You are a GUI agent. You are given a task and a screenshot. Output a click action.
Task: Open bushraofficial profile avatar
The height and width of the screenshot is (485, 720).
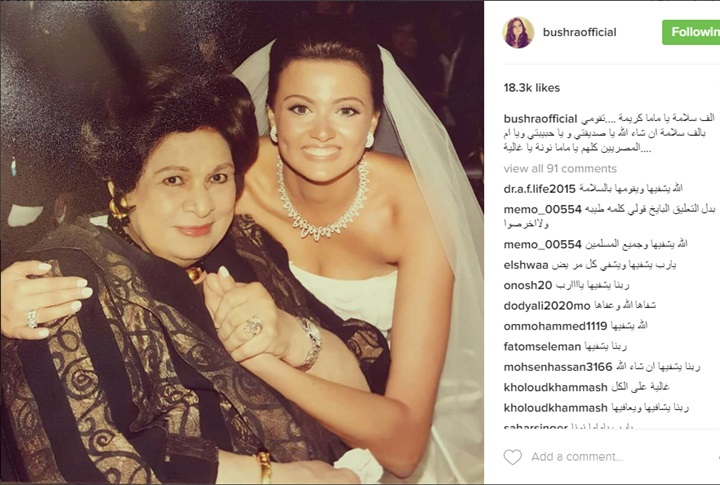[518, 32]
